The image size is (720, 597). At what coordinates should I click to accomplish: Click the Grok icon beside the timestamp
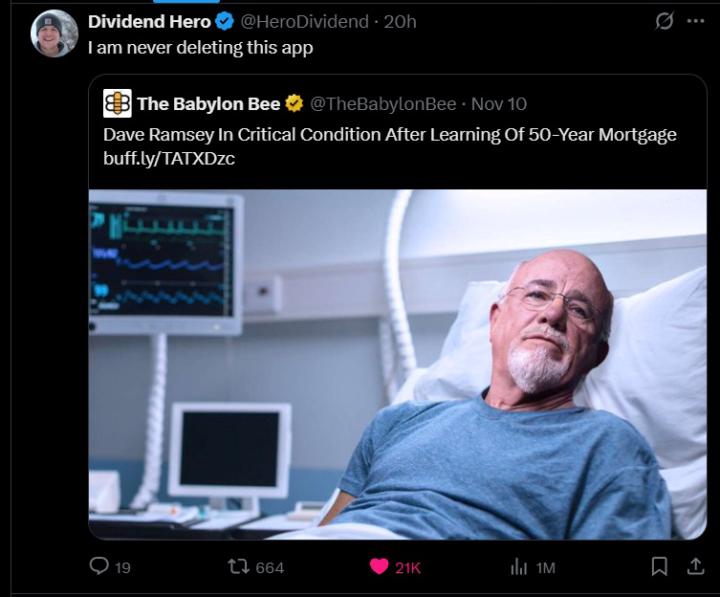point(661,21)
